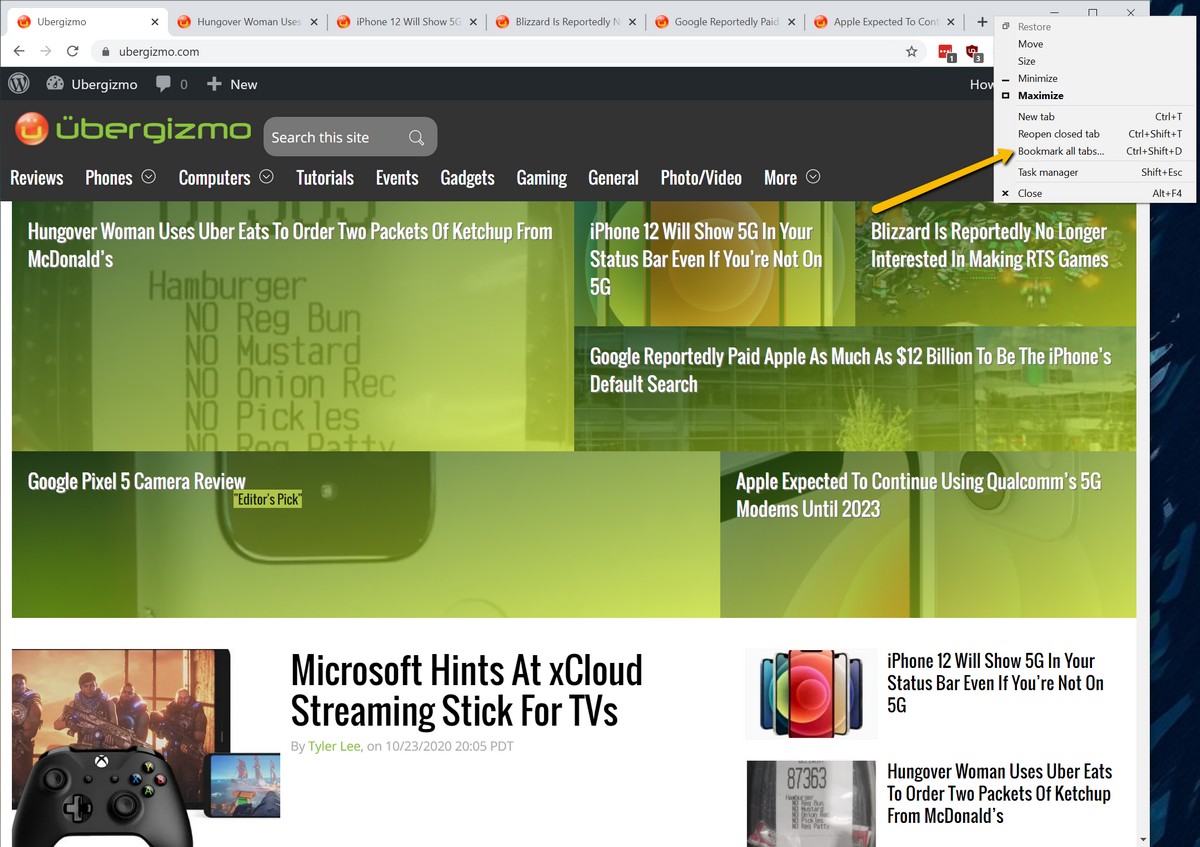Click the Ubergizmo logo
1200x847 pixels.
[x=133, y=129]
